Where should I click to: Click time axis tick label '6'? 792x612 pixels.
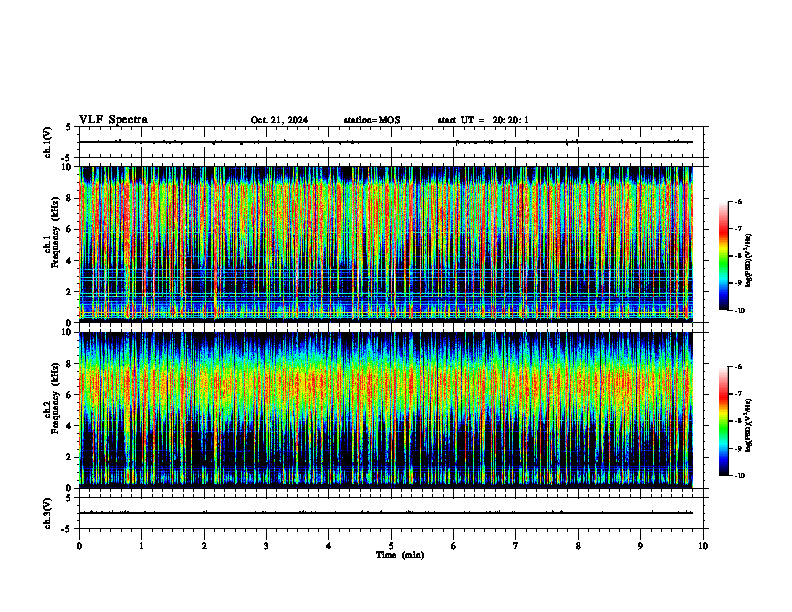[454, 546]
